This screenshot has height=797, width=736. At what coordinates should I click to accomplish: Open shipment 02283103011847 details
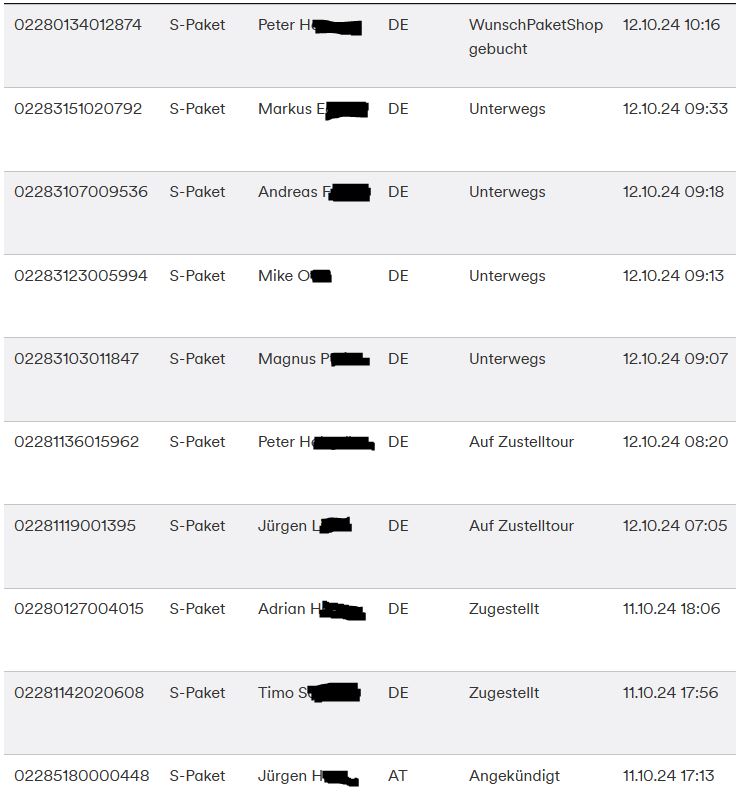(x=77, y=359)
